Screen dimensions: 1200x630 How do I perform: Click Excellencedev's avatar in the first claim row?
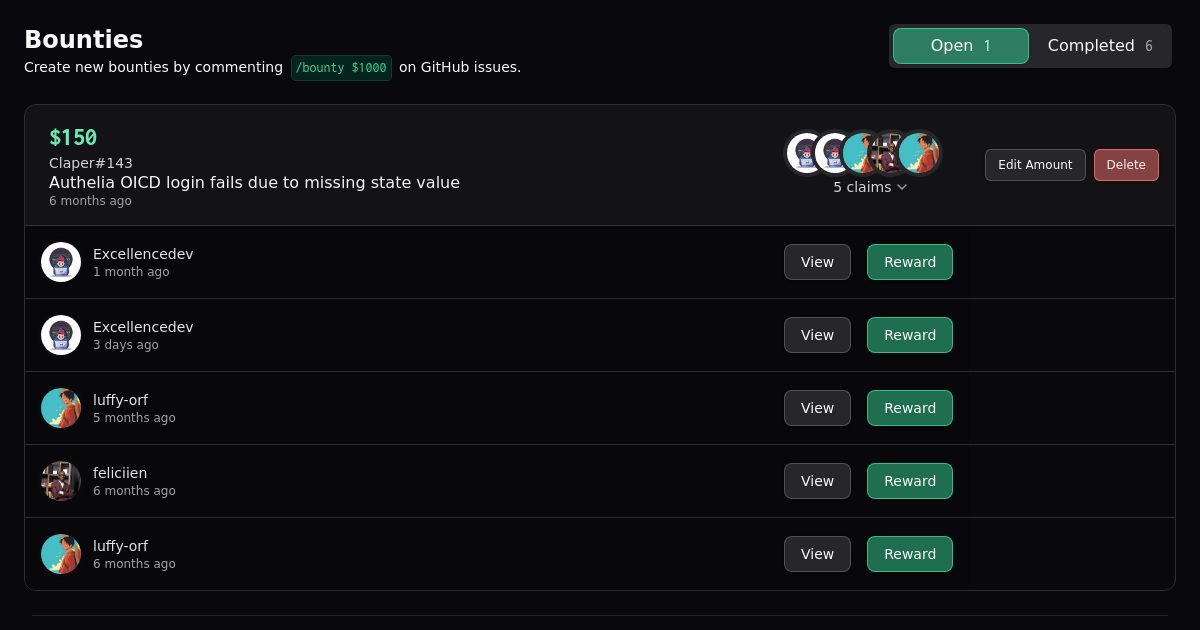pos(61,262)
